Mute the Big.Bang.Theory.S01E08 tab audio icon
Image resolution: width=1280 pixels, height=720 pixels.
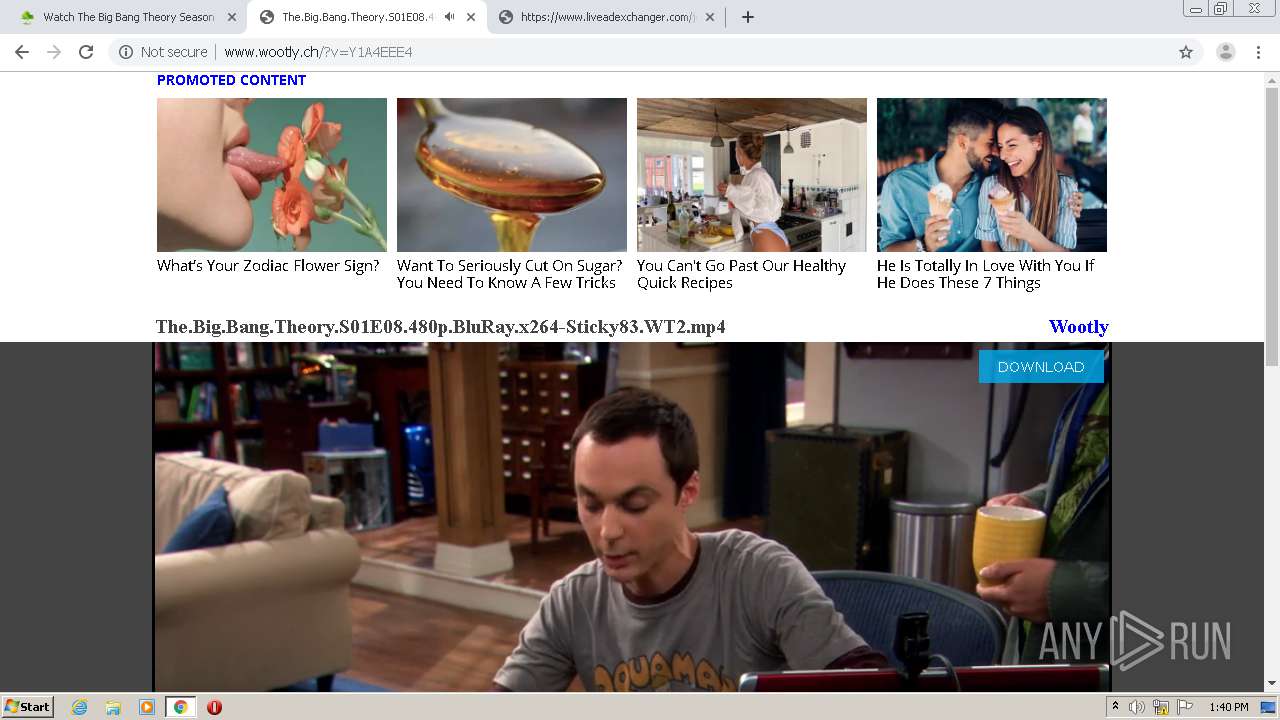450,17
